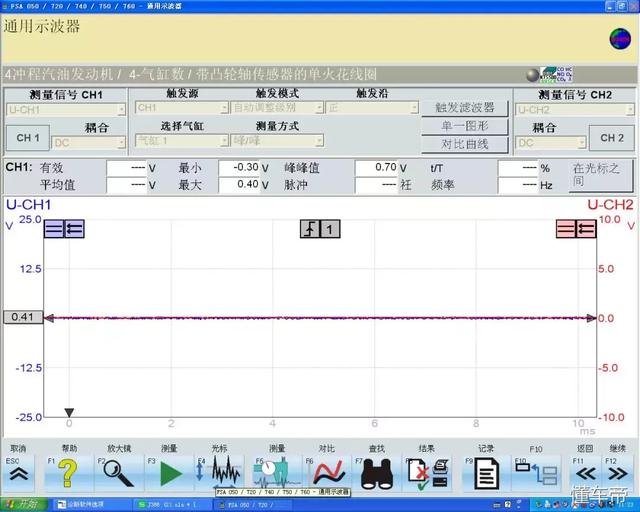Open the F8 results printer icon
The width and height of the screenshot is (640, 512).
pos(428,474)
